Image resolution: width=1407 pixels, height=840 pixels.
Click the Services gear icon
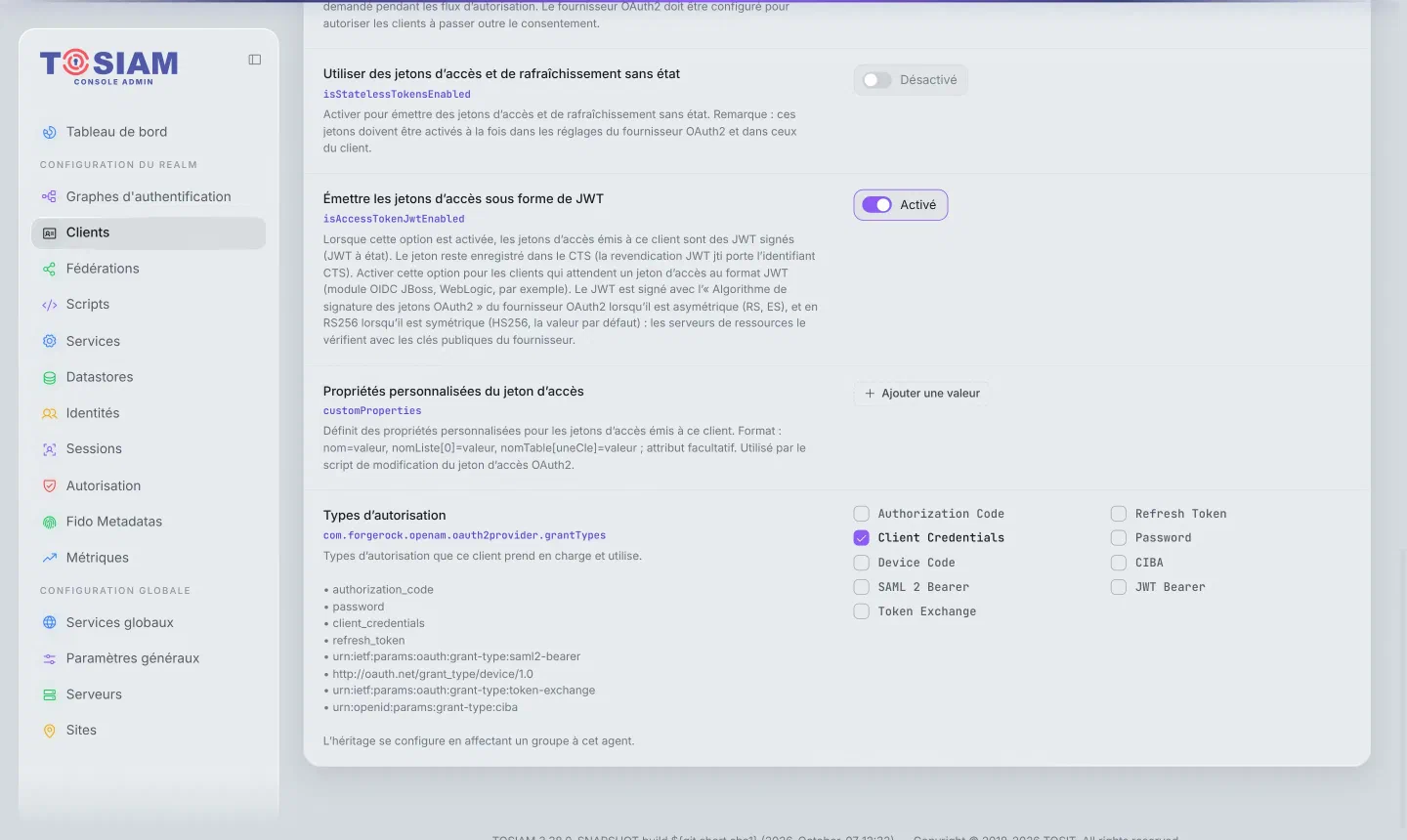tap(50, 341)
